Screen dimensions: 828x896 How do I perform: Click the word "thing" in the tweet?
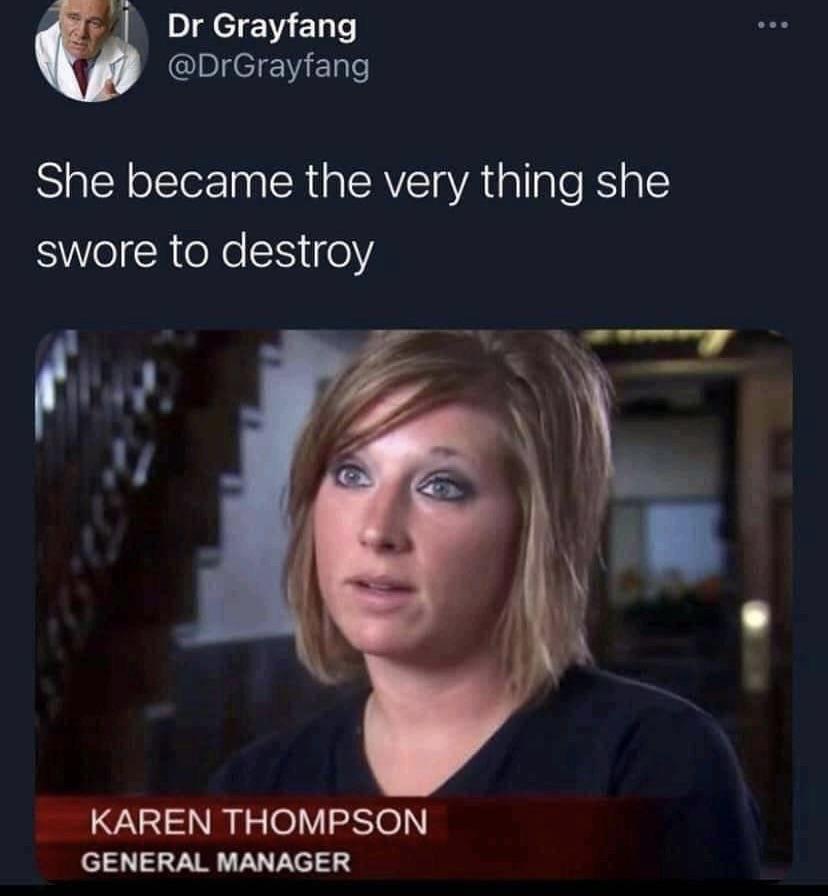532,182
